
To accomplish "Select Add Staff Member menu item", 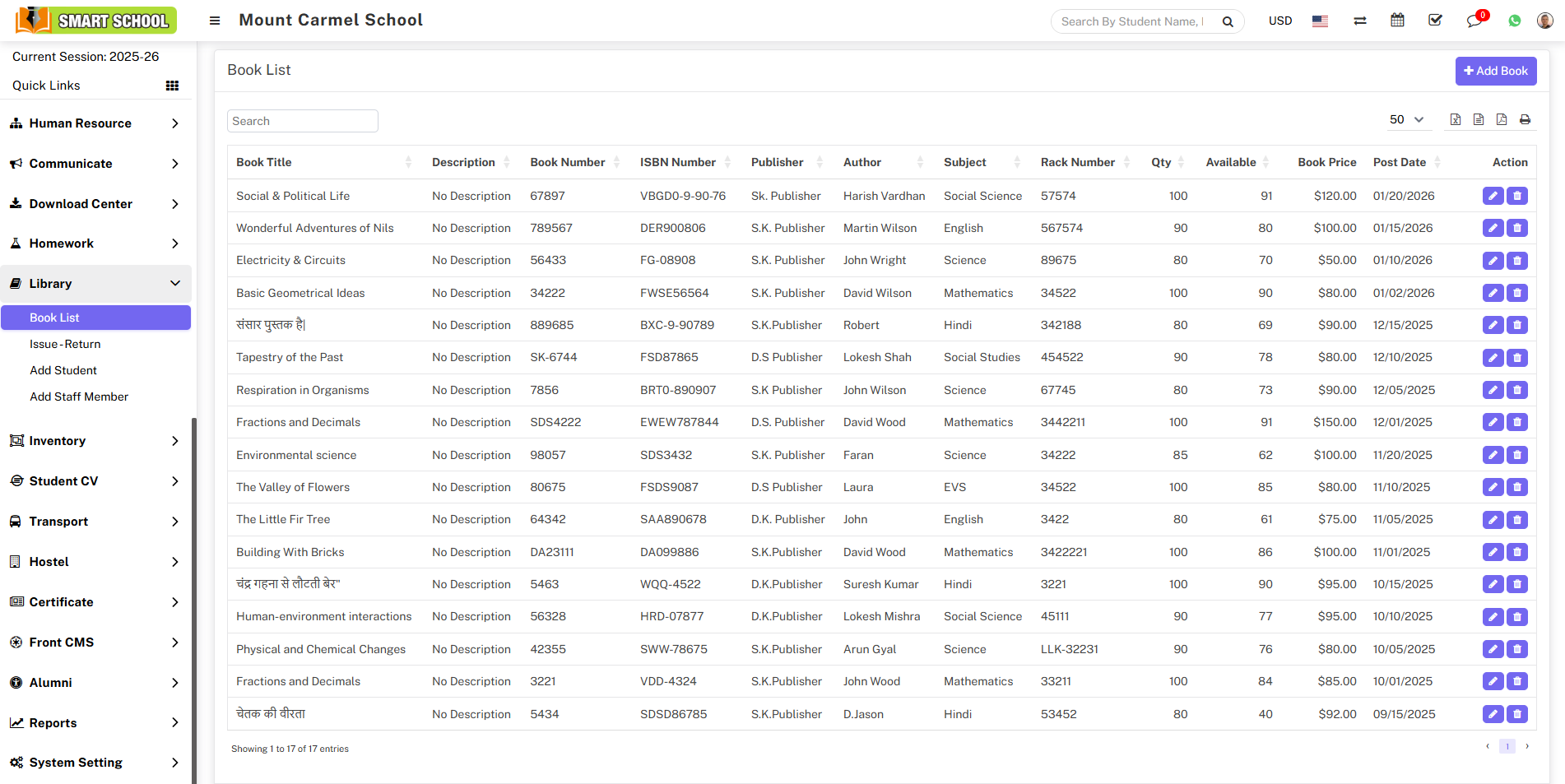I will click(79, 397).
